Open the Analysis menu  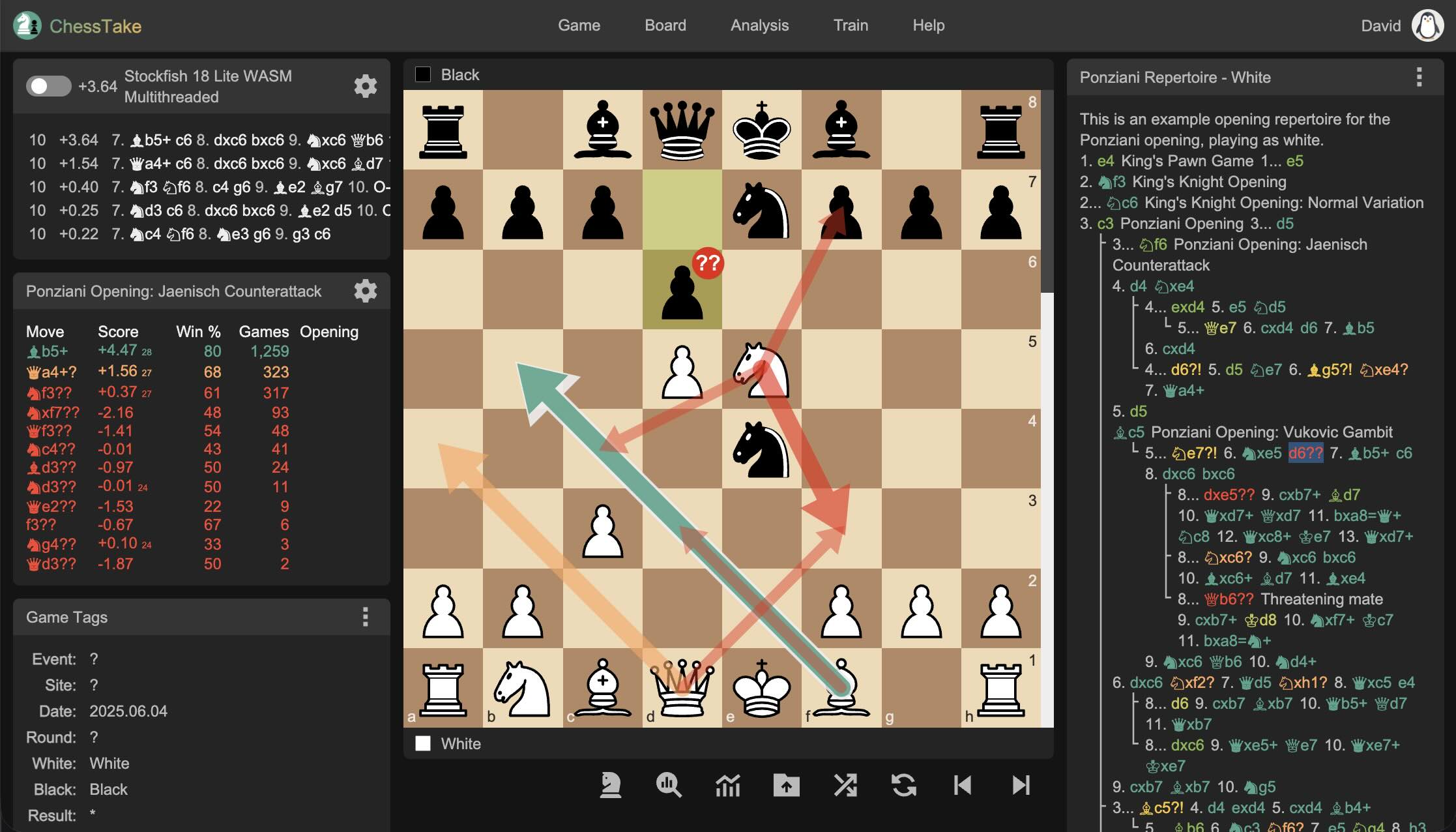759,25
